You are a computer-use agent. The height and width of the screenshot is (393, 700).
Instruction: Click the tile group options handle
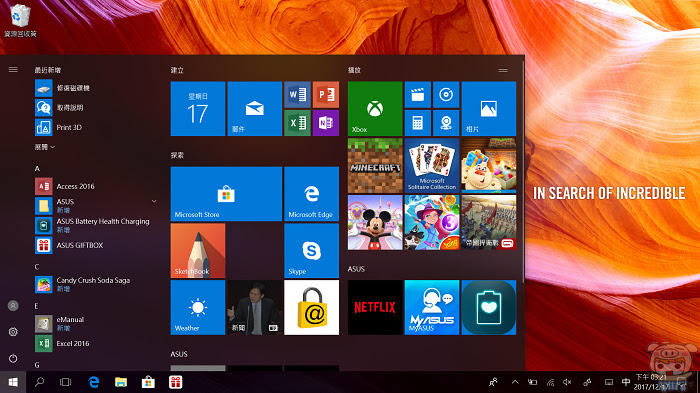coord(503,70)
